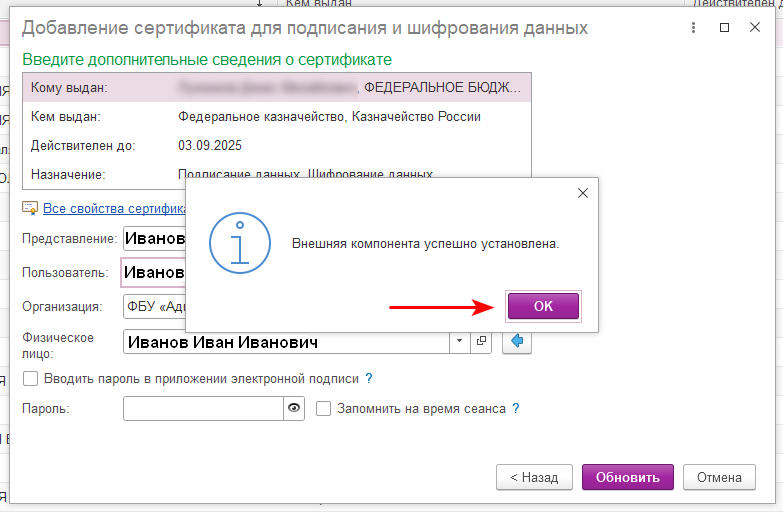Open help for password in application option

(x=369, y=378)
